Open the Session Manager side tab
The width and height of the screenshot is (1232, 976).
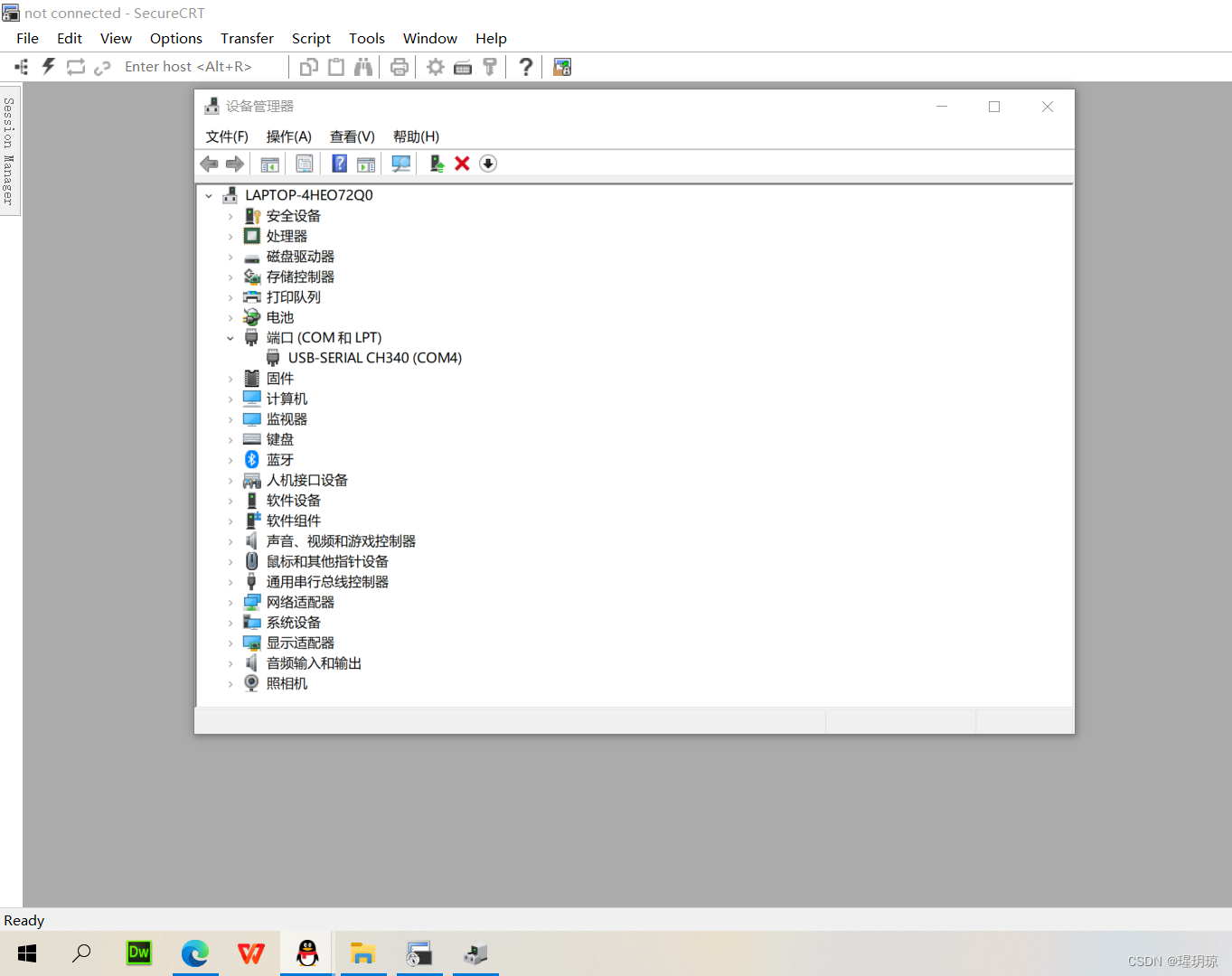click(9, 151)
